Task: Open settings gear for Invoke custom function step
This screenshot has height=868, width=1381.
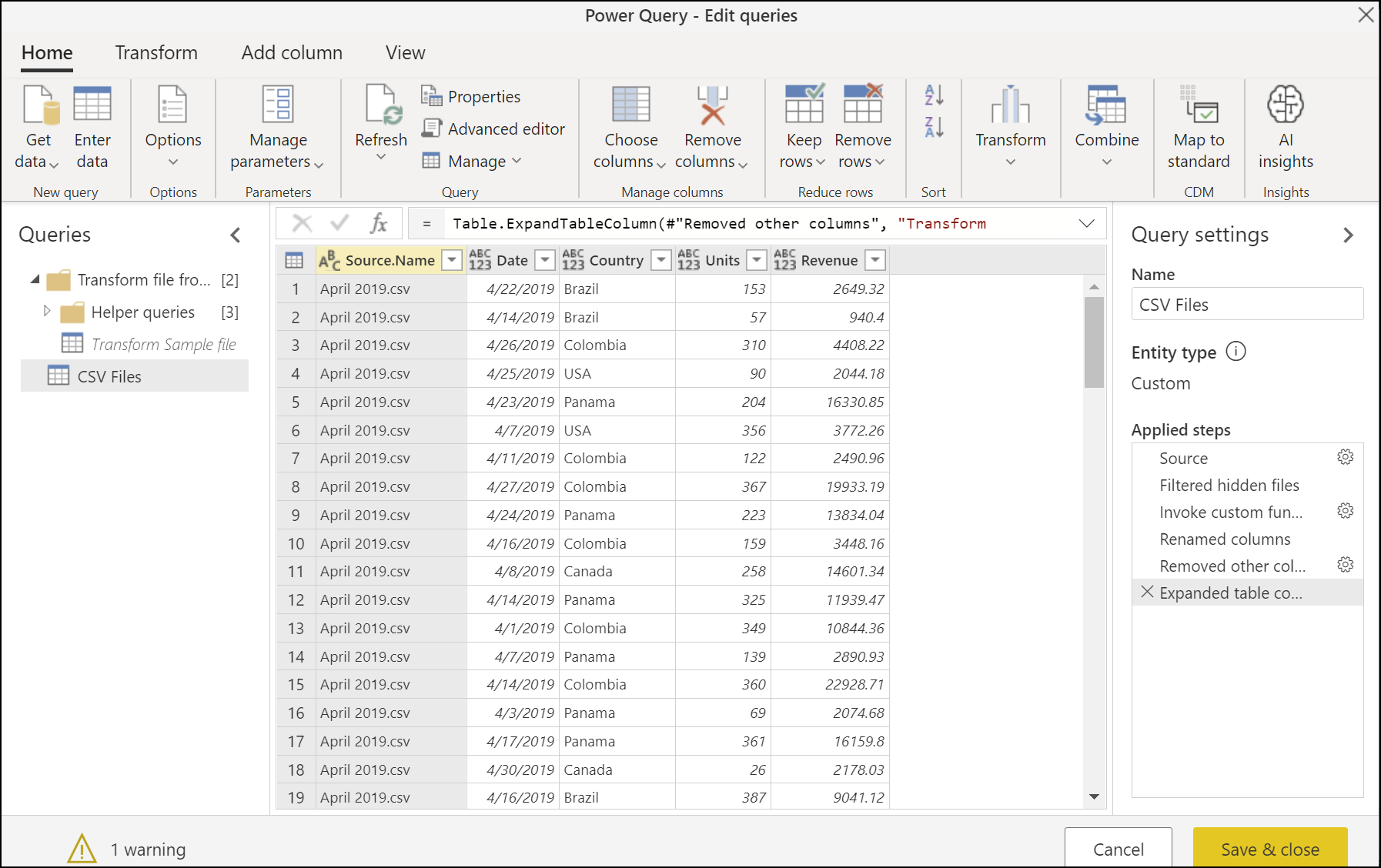Action: 1345,511
